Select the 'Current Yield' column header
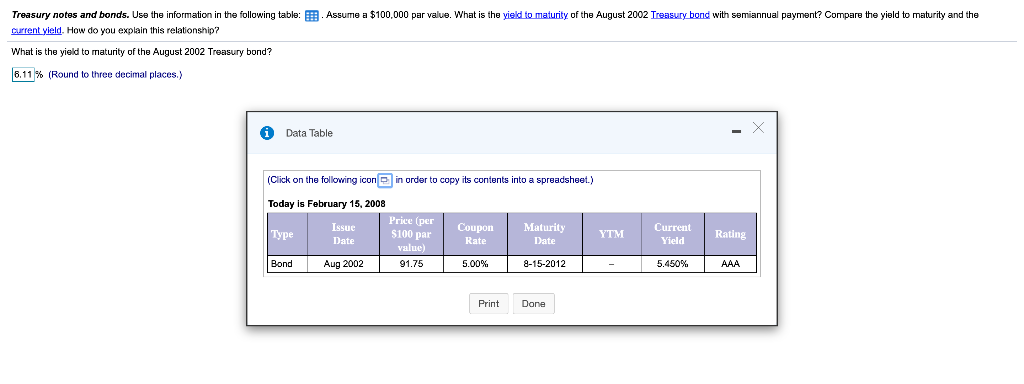Image resolution: width=1024 pixels, height=384 pixels. 673,234
